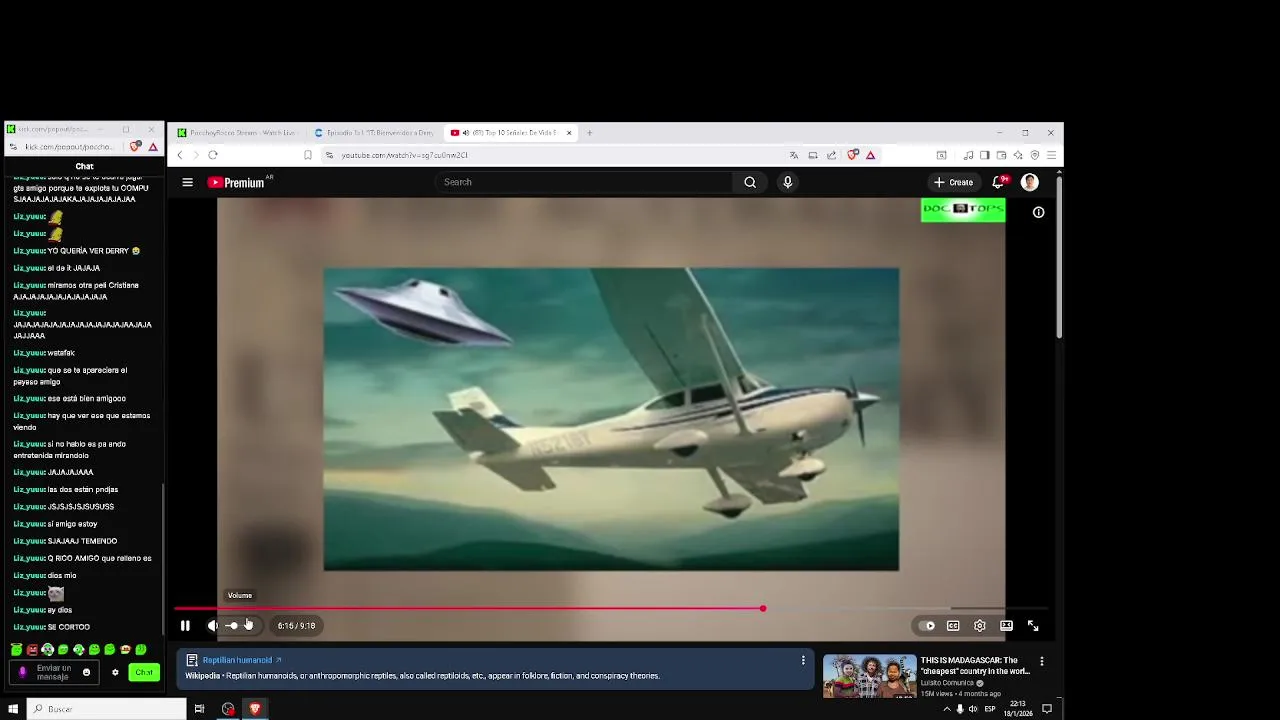Open the player settings gear
Image resolution: width=1280 pixels, height=720 pixels.
point(980,626)
